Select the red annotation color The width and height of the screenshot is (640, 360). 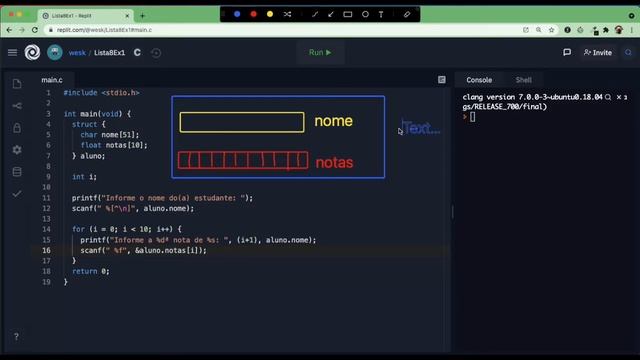pyautogui.click(x=253, y=14)
